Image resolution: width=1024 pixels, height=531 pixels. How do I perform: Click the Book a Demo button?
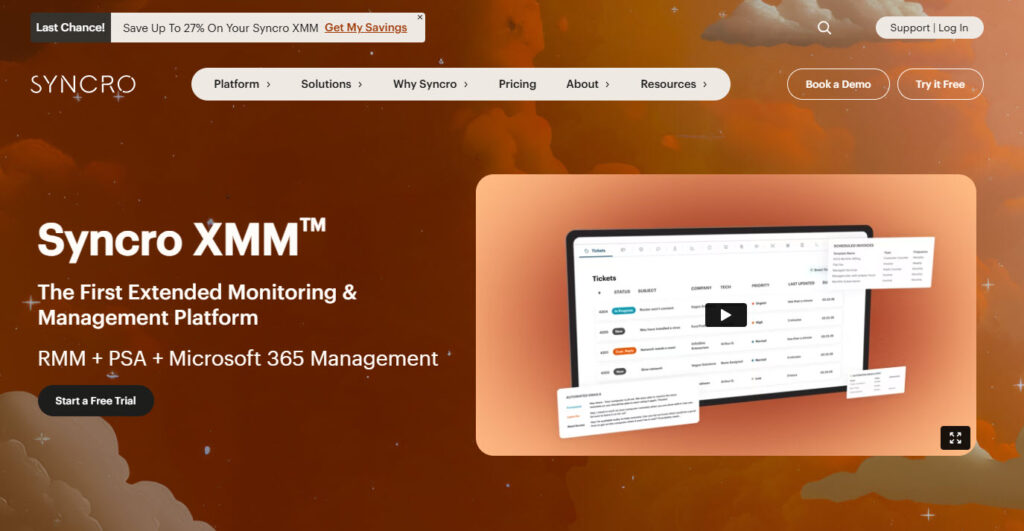point(838,84)
